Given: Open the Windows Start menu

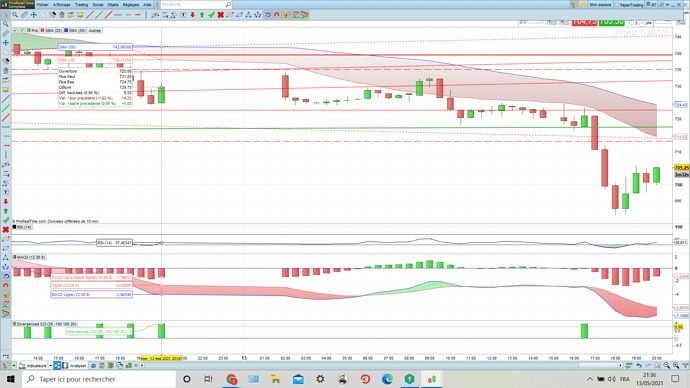Looking at the screenshot, I should pos(11,379).
